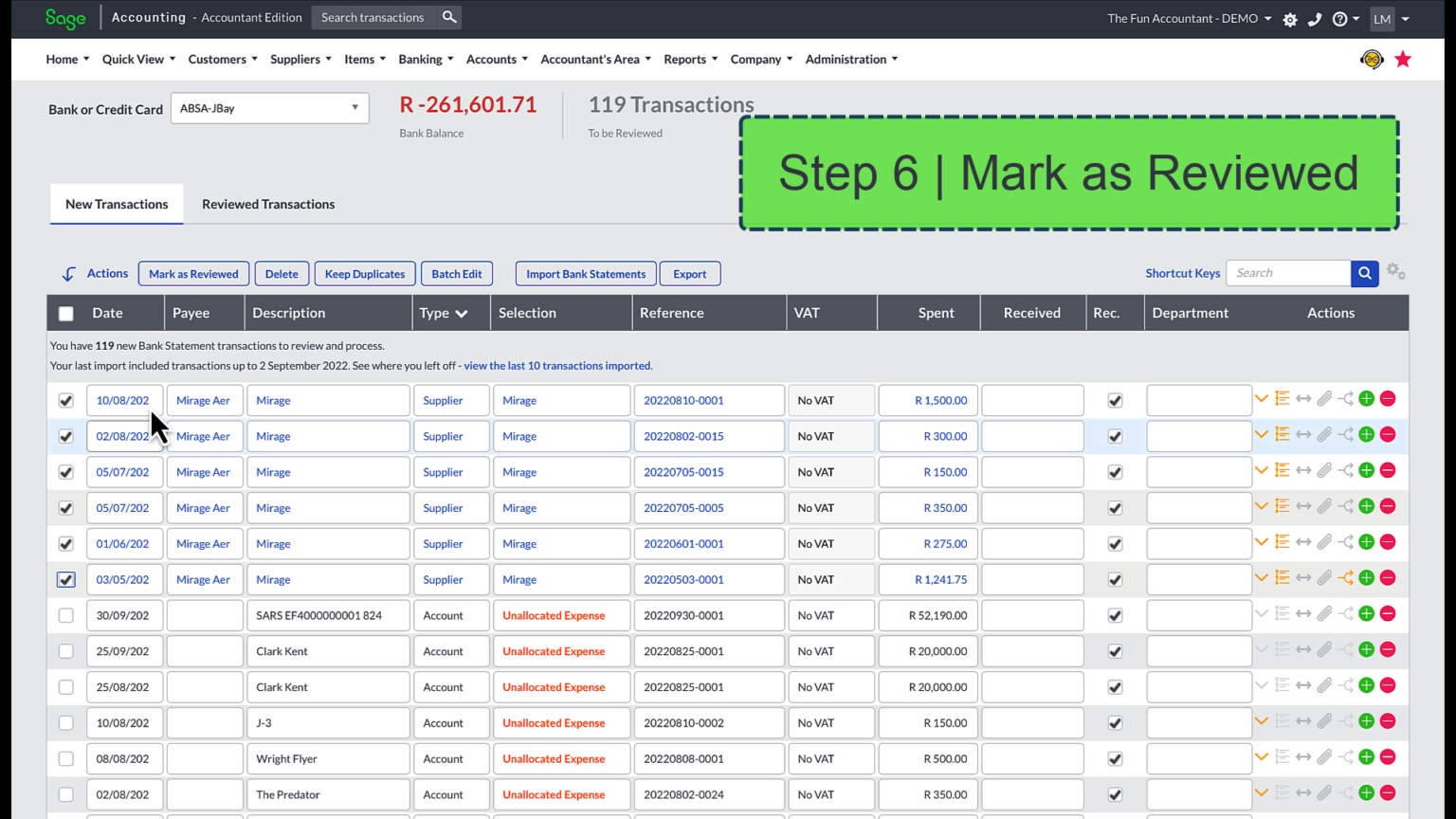1456x819 pixels.
Task: Click the transactions grid Search field
Action: click(1287, 273)
